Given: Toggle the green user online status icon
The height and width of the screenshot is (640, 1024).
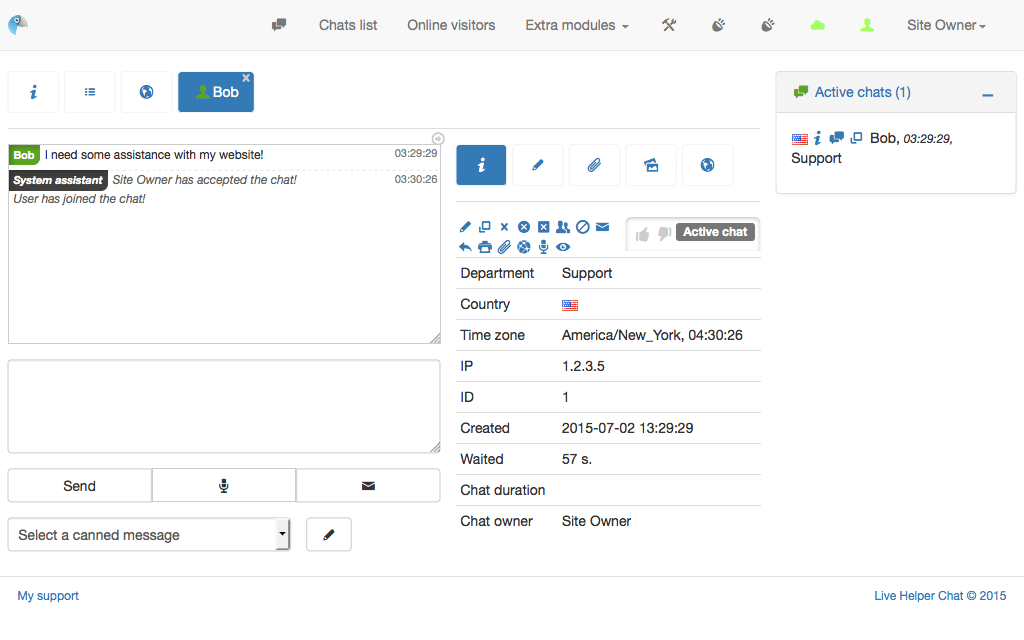Looking at the screenshot, I should [867, 25].
